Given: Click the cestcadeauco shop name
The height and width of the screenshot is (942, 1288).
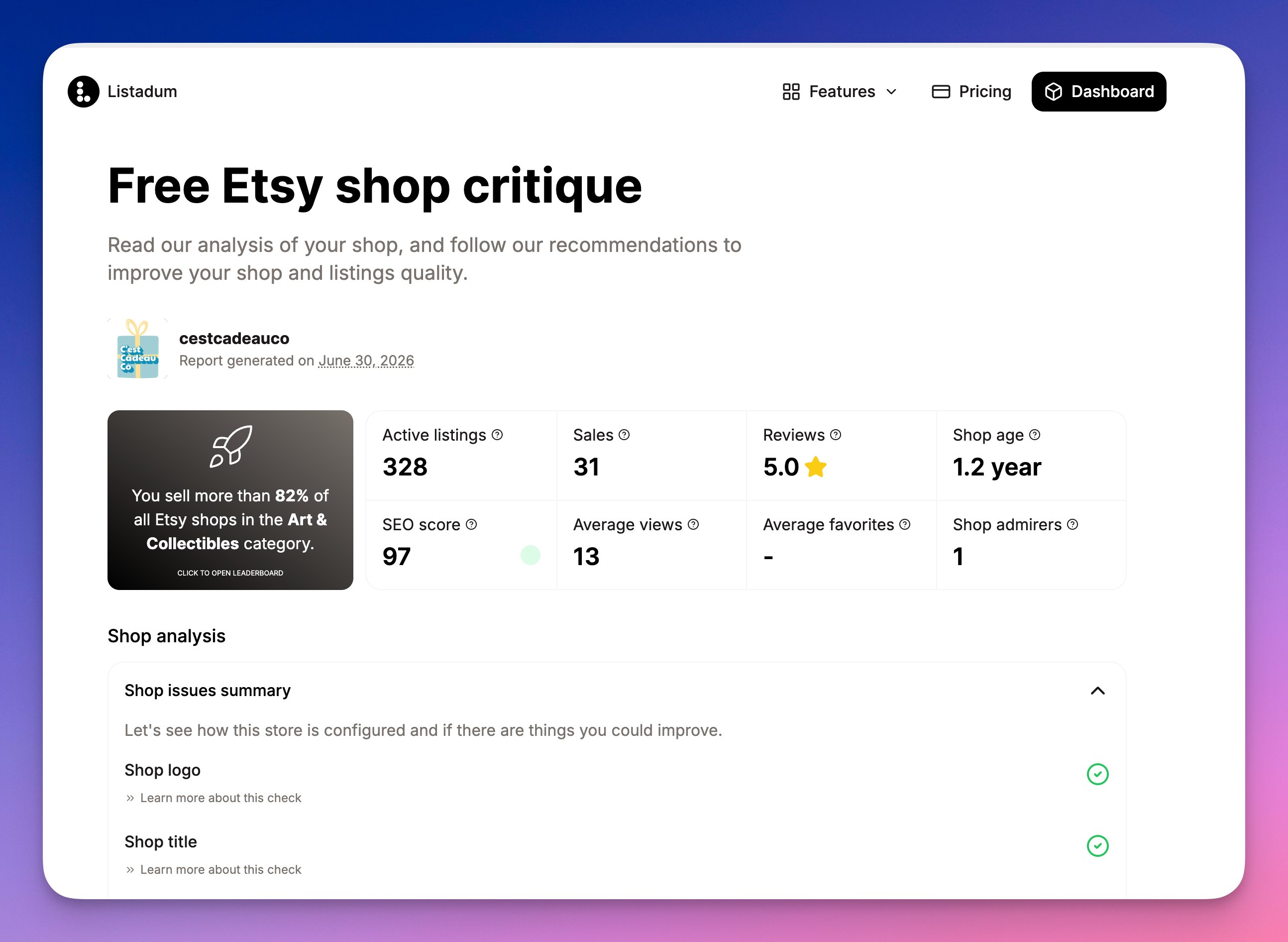Looking at the screenshot, I should [234, 338].
